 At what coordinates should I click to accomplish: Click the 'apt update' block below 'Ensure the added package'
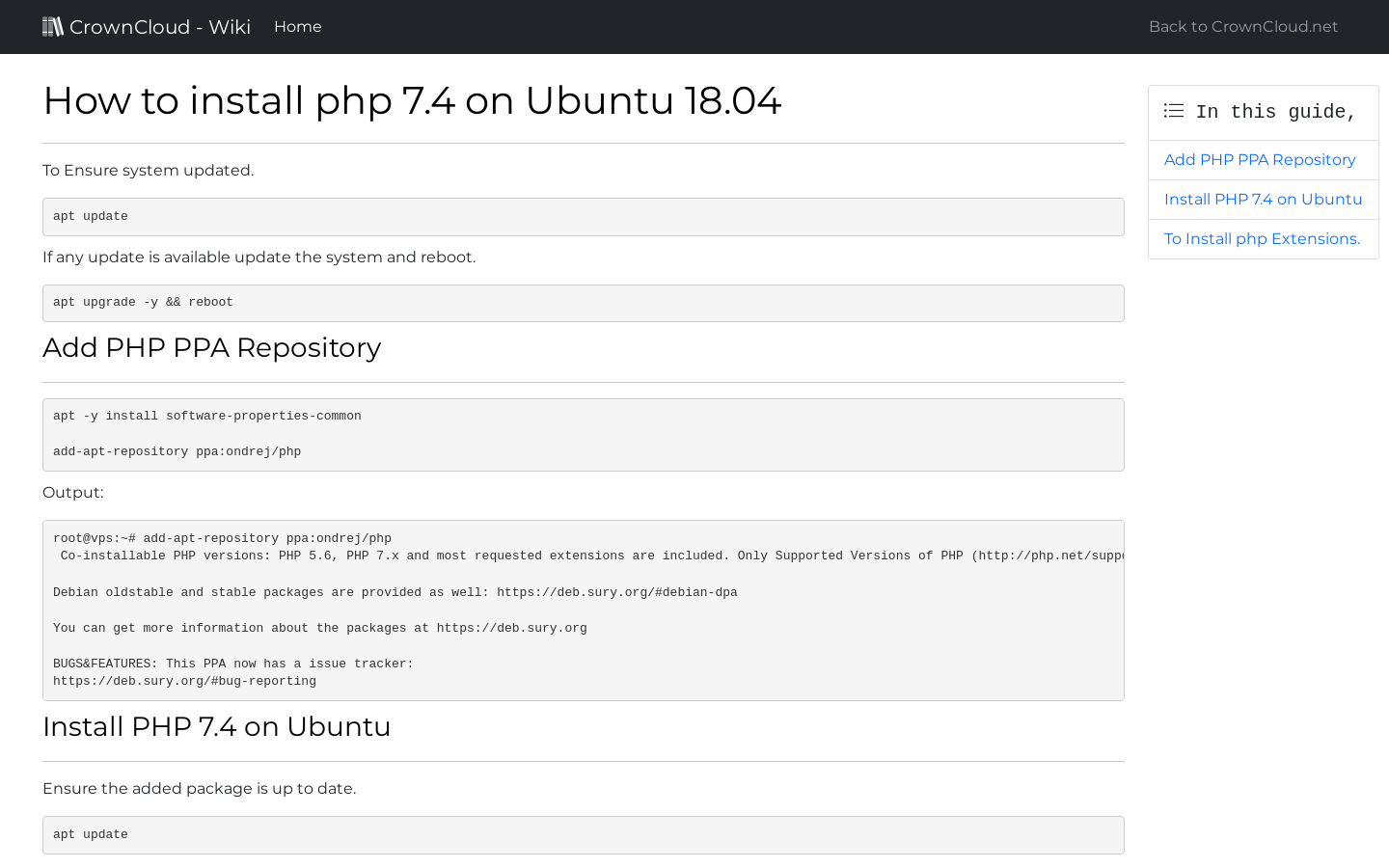pos(91,835)
